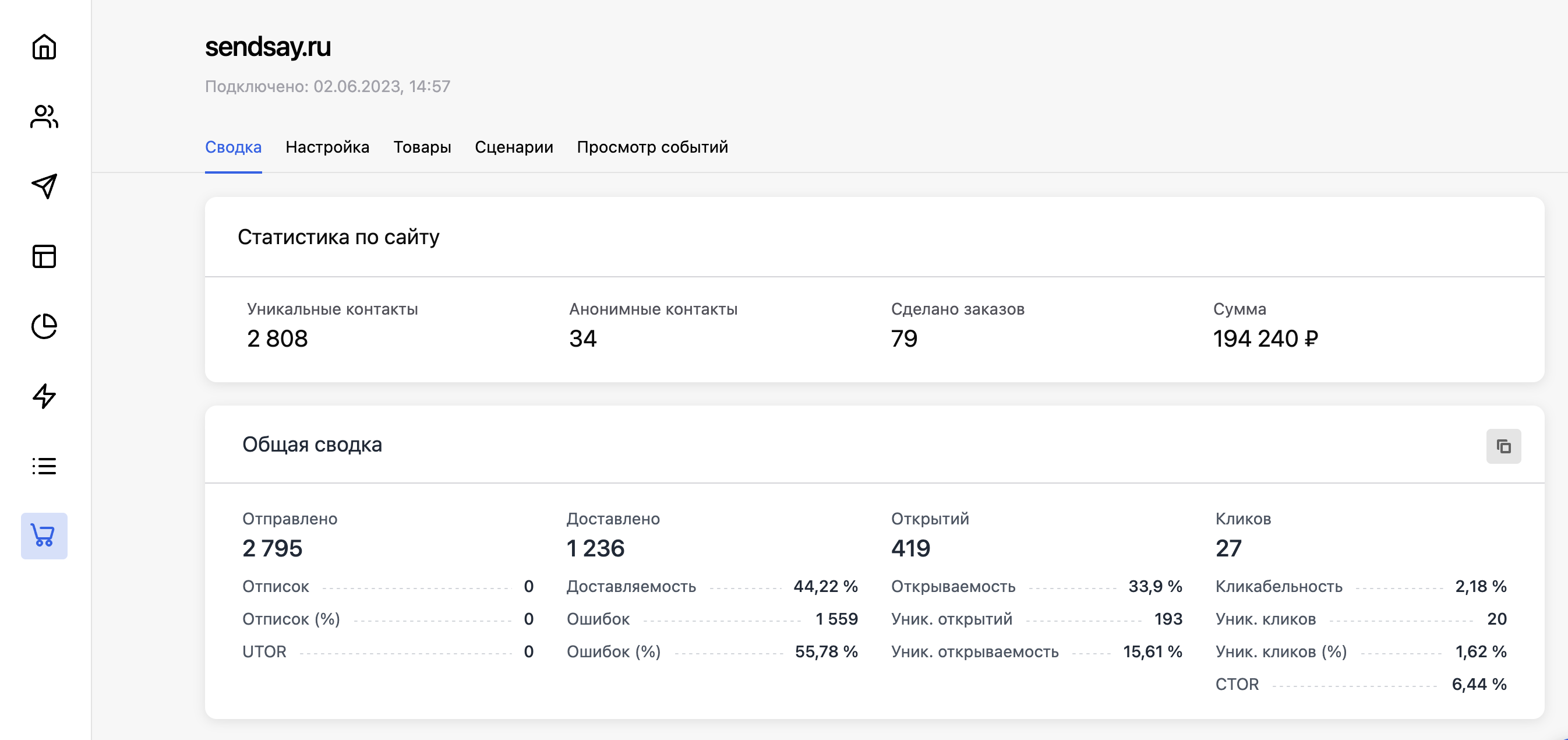
Task: Open the Настройка tab
Action: tap(327, 147)
